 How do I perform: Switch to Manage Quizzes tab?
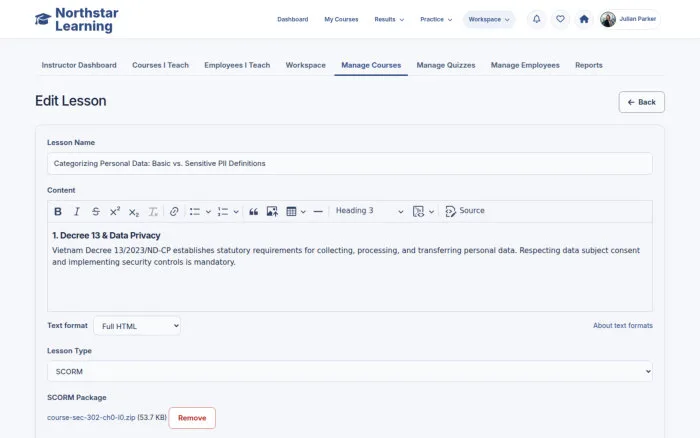point(446,65)
